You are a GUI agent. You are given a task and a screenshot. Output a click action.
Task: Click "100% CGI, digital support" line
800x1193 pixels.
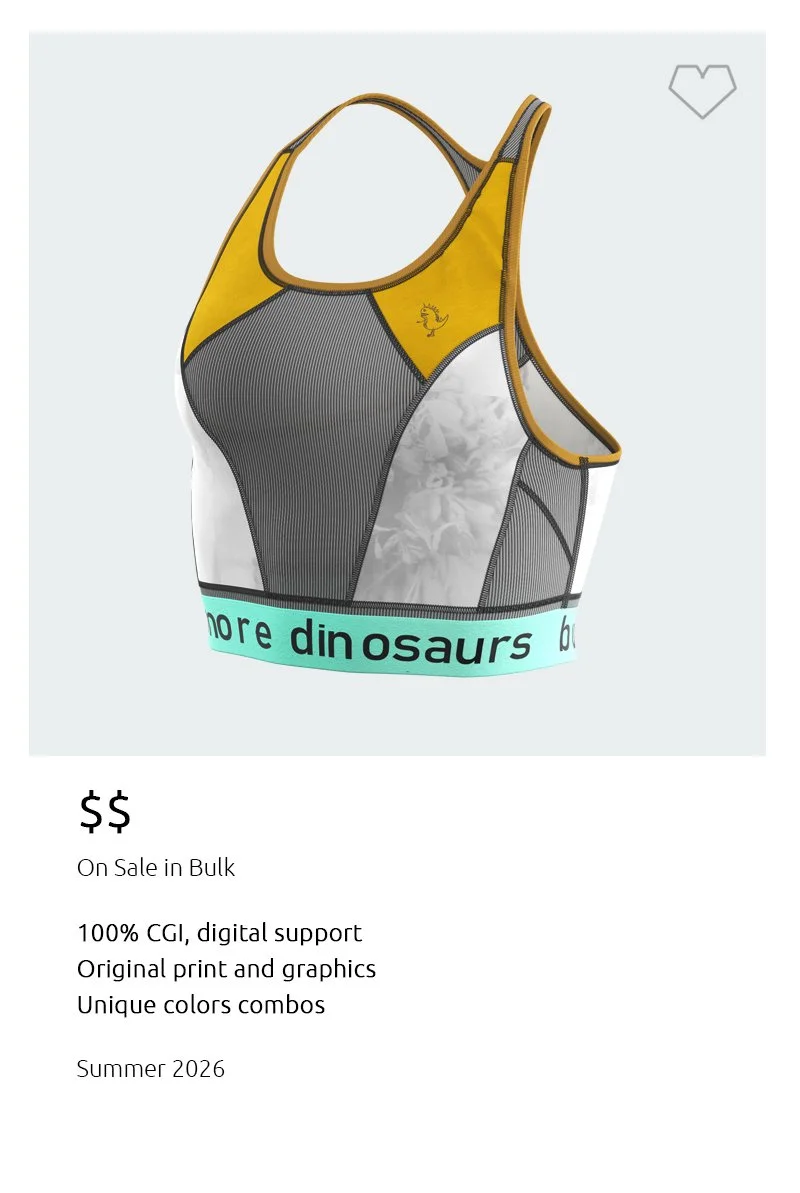pos(219,933)
